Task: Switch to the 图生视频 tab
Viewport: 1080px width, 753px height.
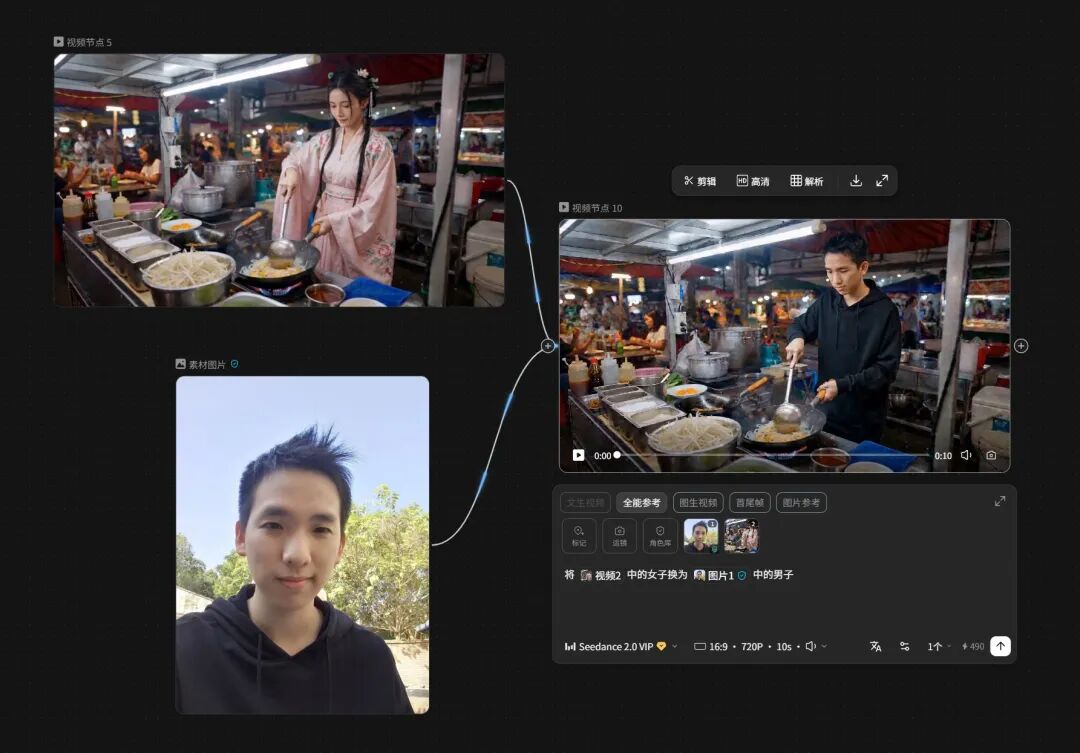Action: pyautogui.click(x=700, y=502)
